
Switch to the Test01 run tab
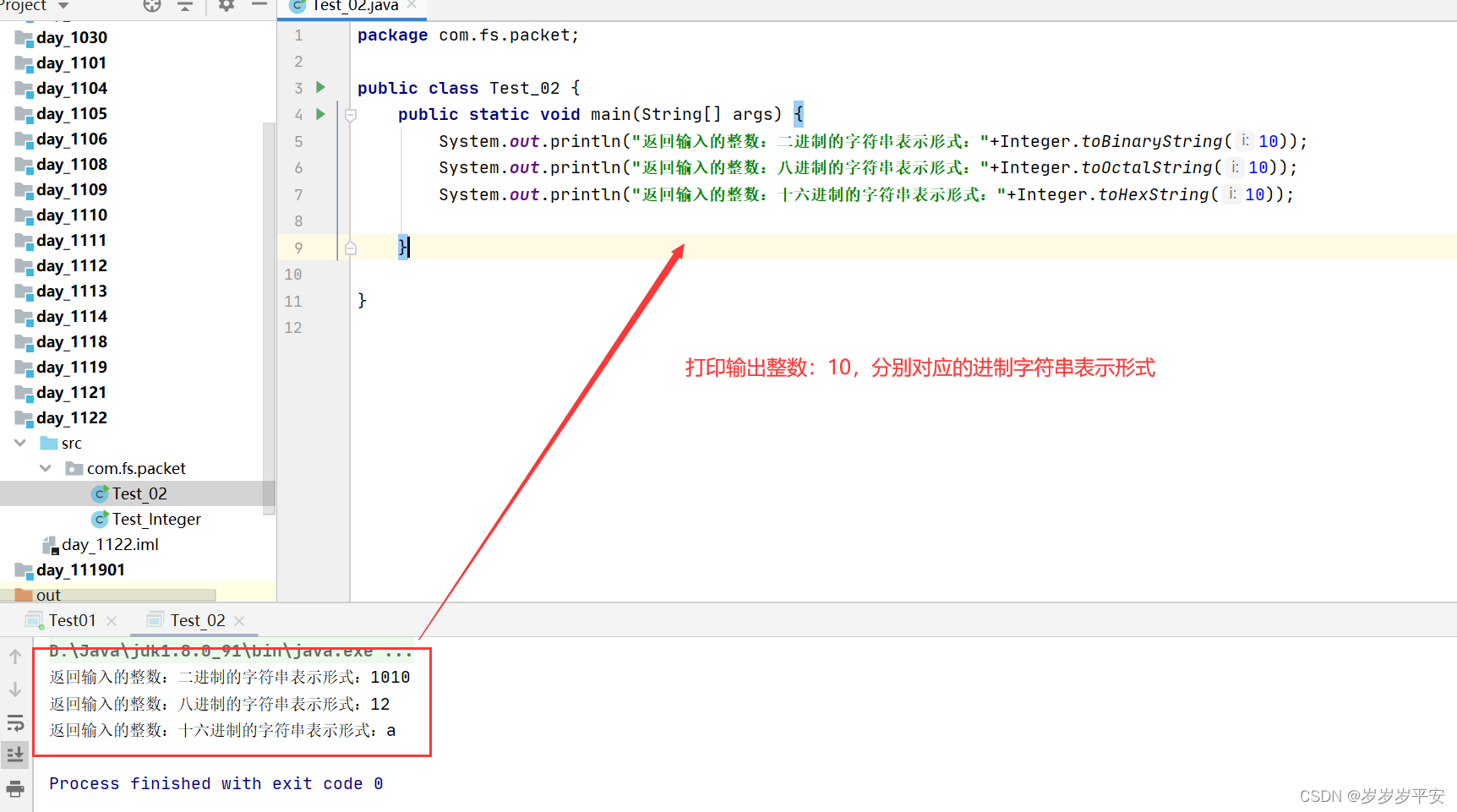(72, 620)
